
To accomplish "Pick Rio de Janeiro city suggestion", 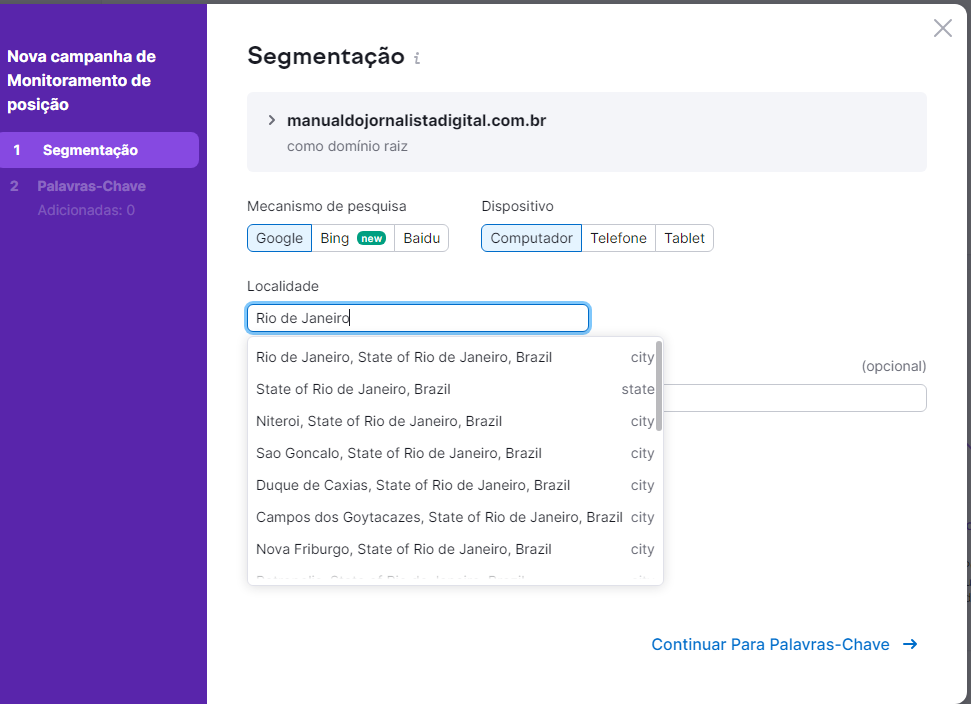I will [x=404, y=357].
